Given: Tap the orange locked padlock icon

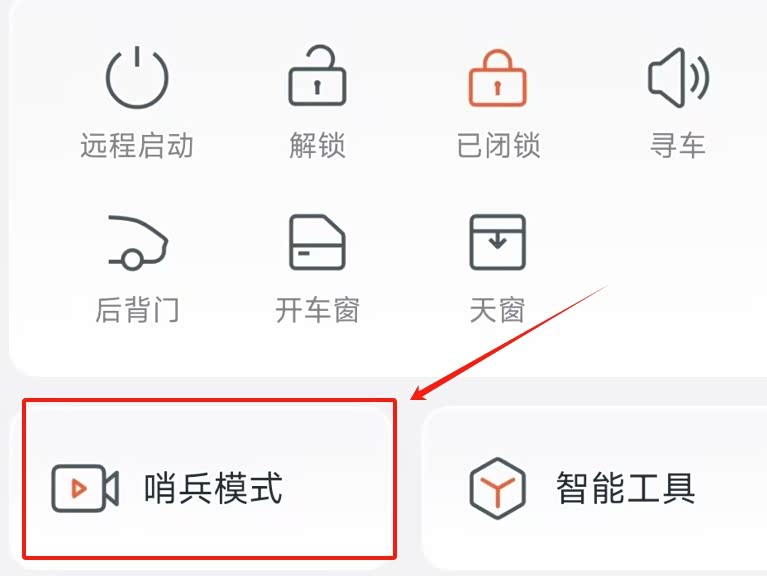Looking at the screenshot, I should [497, 78].
